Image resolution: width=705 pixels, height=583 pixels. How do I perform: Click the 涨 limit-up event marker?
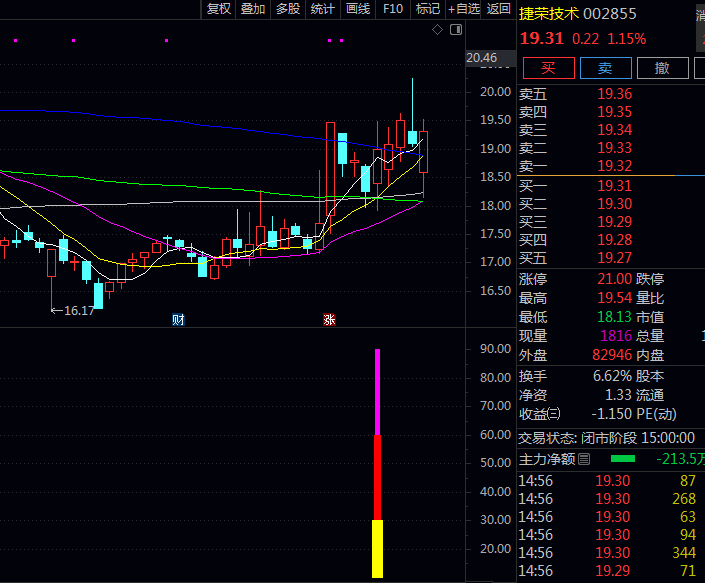(328, 320)
